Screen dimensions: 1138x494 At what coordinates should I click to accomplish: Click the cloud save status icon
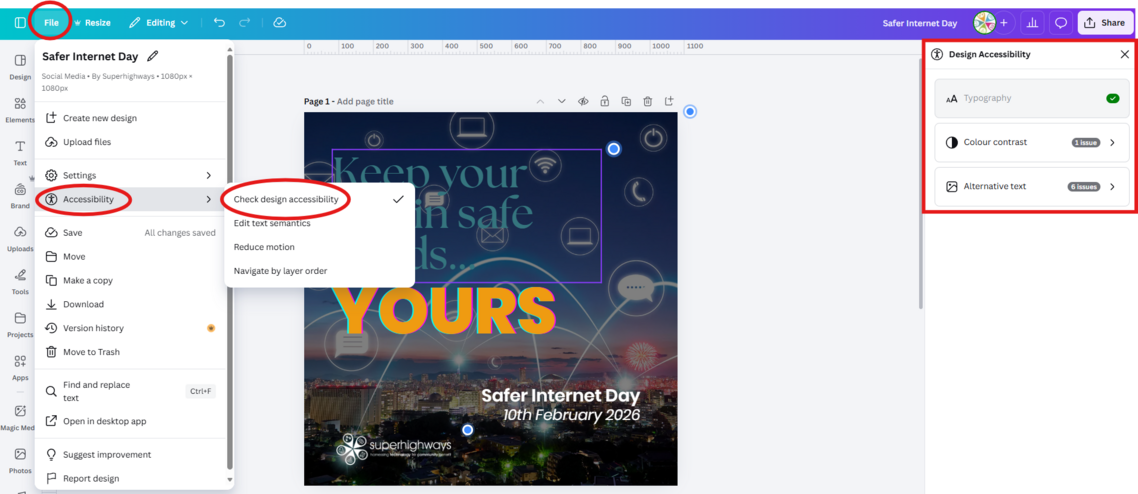[279, 22]
